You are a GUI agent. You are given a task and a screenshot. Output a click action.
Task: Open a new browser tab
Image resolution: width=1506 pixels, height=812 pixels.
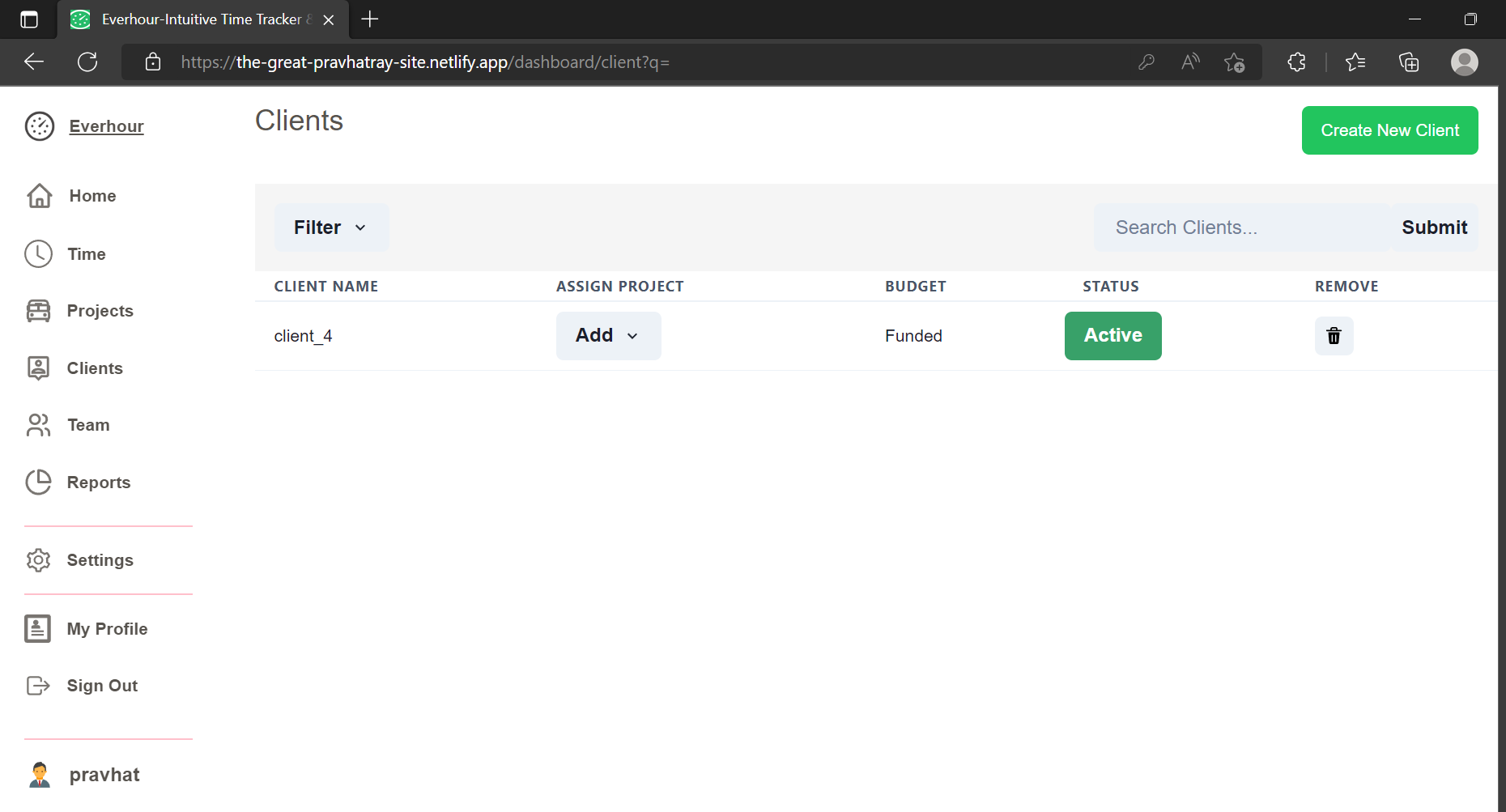[x=370, y=19]
